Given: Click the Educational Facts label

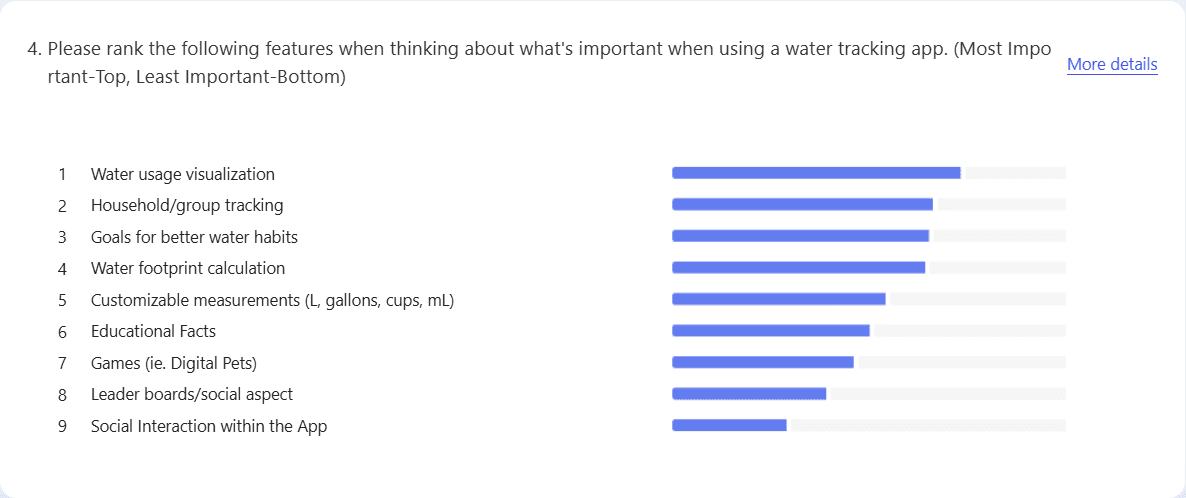Looking at the screenshot, I should [154, 331].
